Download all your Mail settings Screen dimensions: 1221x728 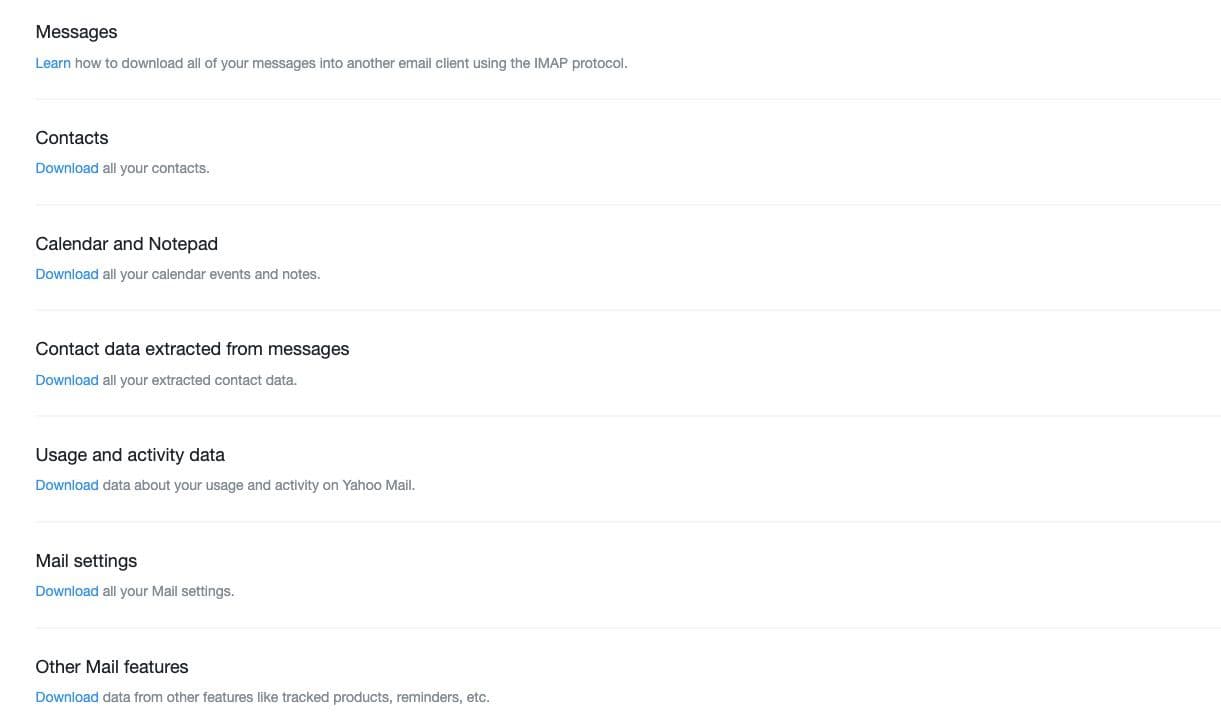(67, 591)
